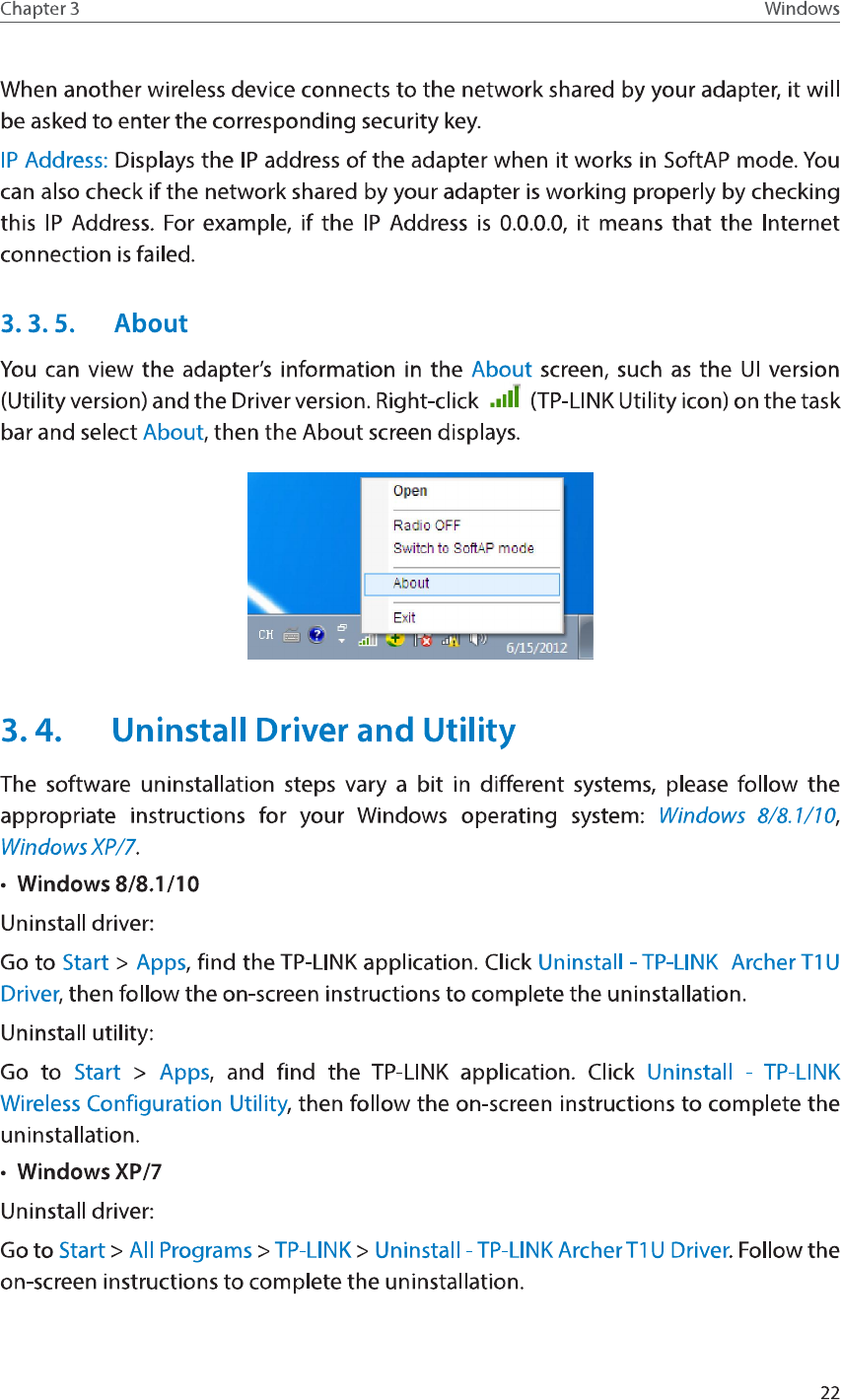Image resolution: width=841 pixels, height=1400 pixels.
Task: Expand the language bar options arrow
Action: pyautogui.click(x=341, y=641)
